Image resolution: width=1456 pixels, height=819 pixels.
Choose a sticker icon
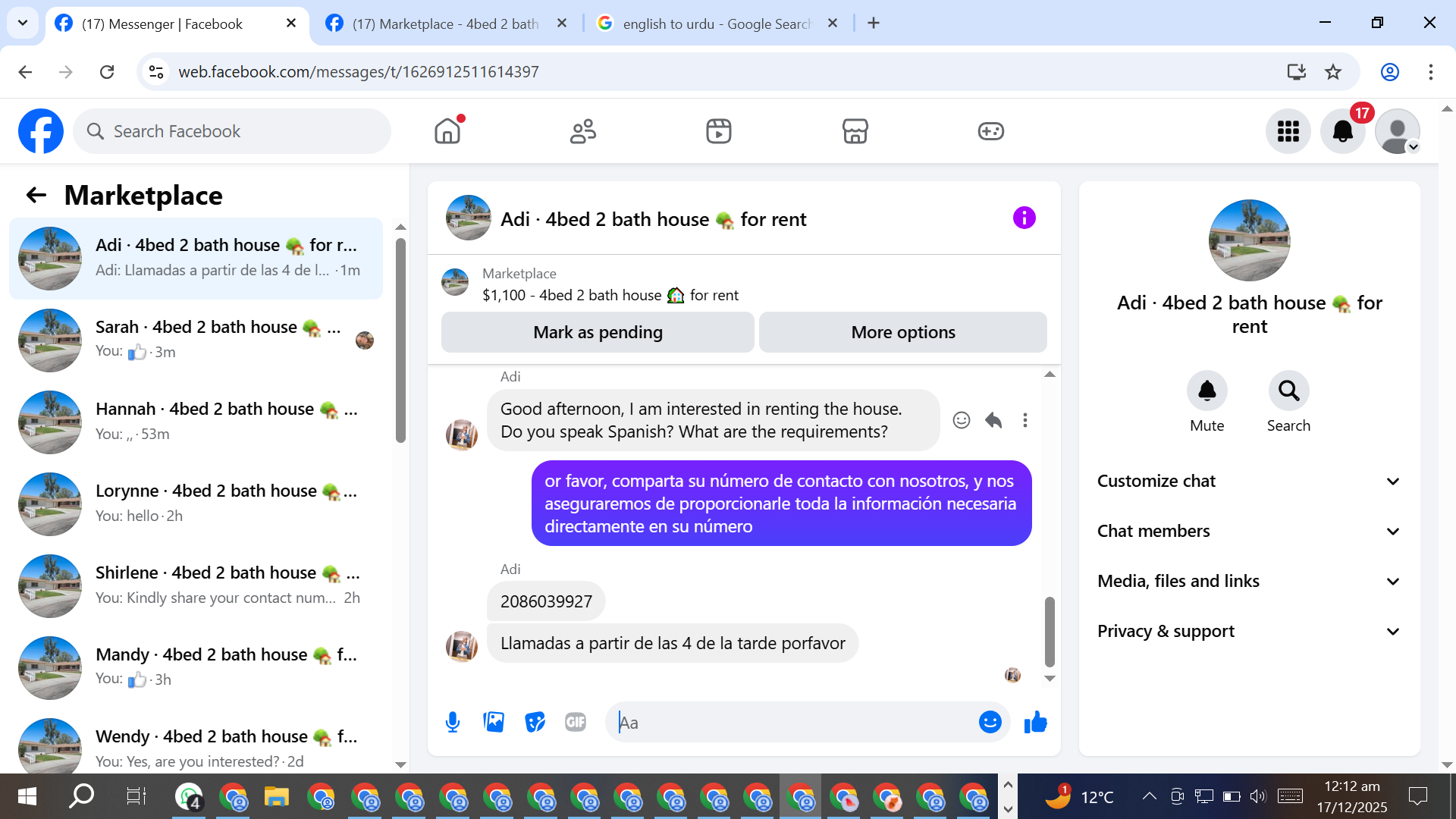tap(535, 723)
